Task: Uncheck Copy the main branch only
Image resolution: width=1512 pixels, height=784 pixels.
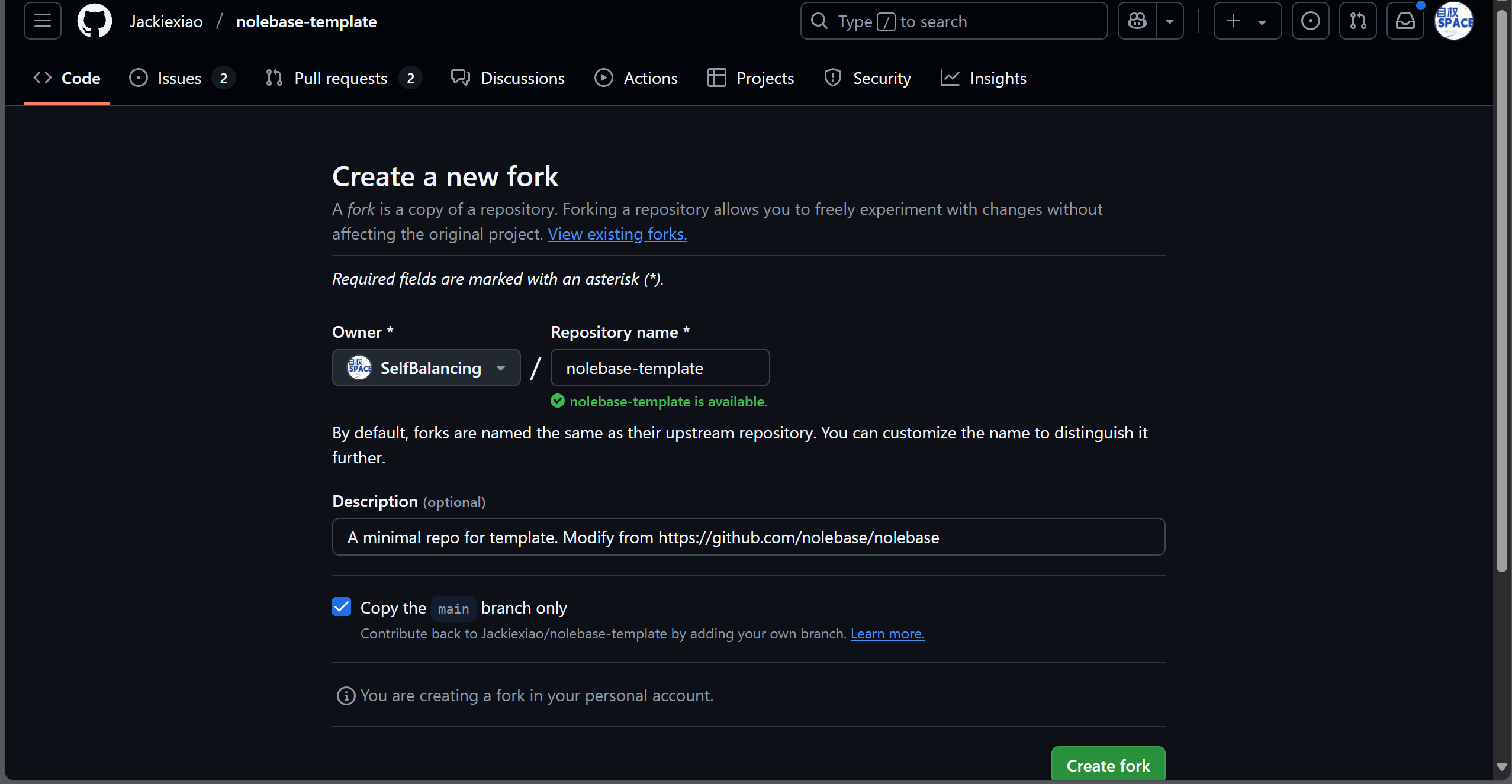Action: [342, 606]
